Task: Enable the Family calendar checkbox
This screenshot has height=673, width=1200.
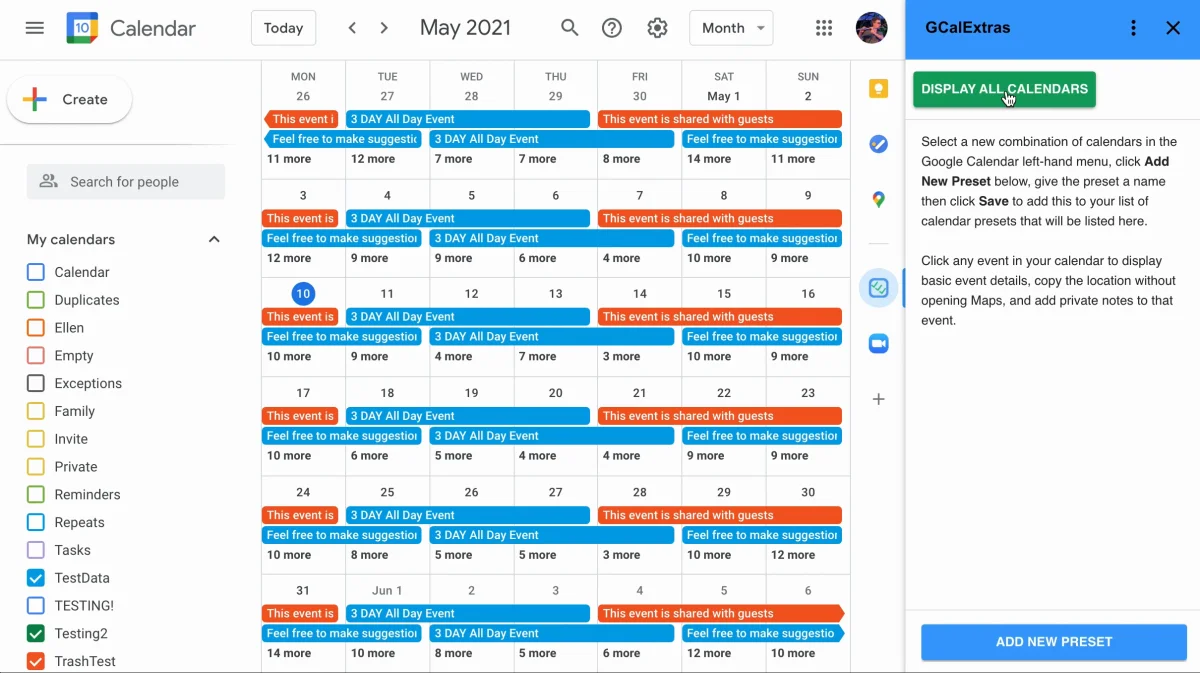Action: 36,411
